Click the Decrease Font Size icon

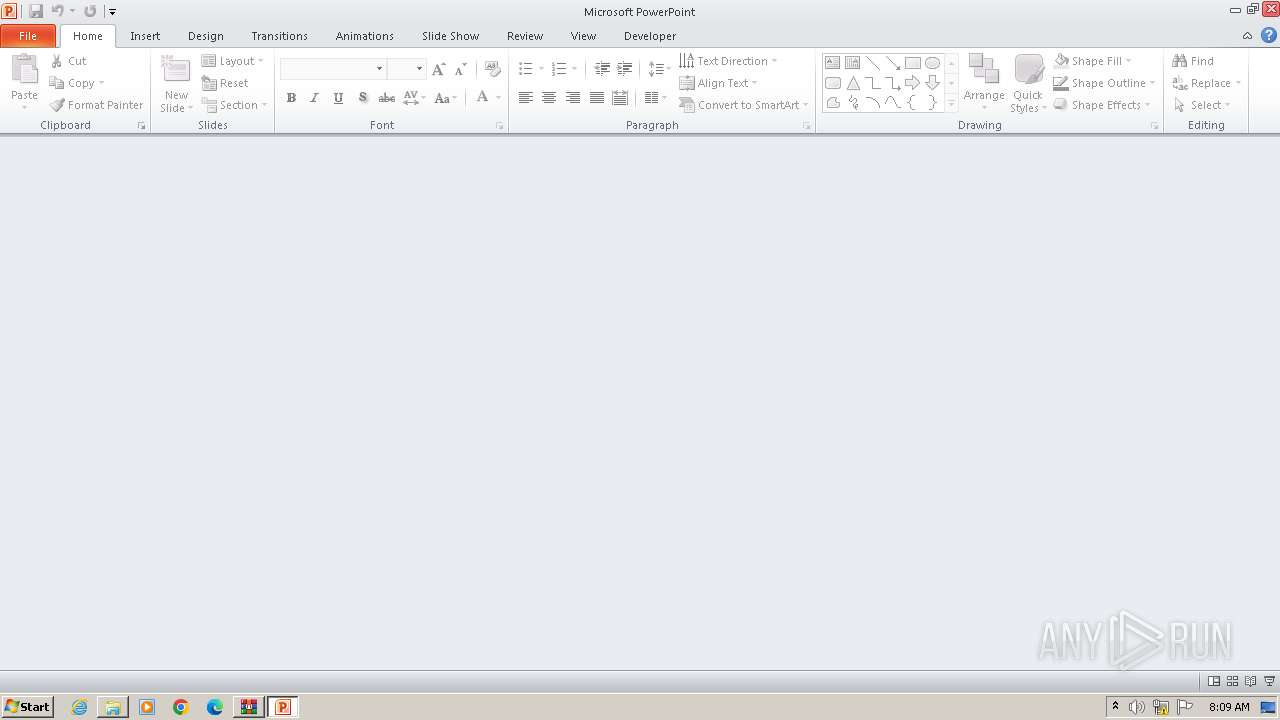click(460, 69)
